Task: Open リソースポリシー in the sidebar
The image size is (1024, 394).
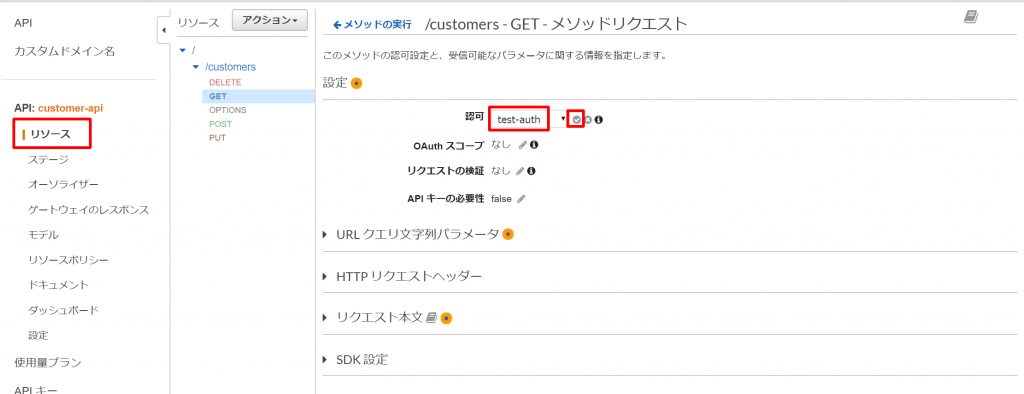Action: click(x=69, y=259)
